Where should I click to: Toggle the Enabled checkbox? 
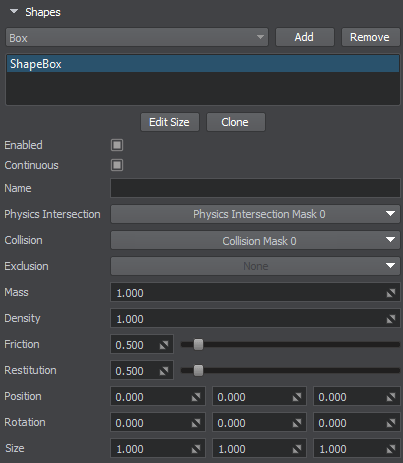pos(117,145)
